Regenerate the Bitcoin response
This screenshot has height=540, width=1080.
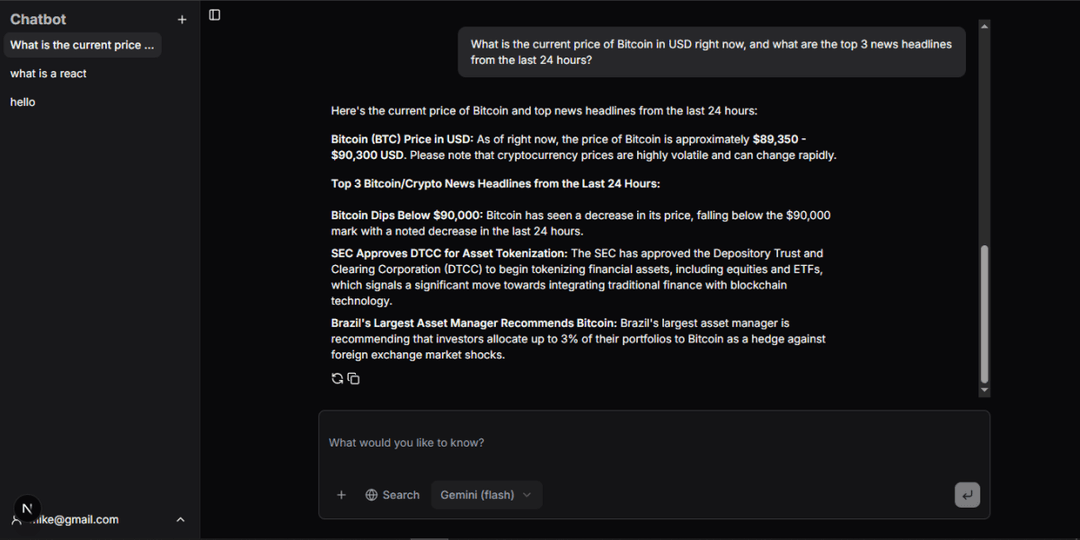(337, 378)
